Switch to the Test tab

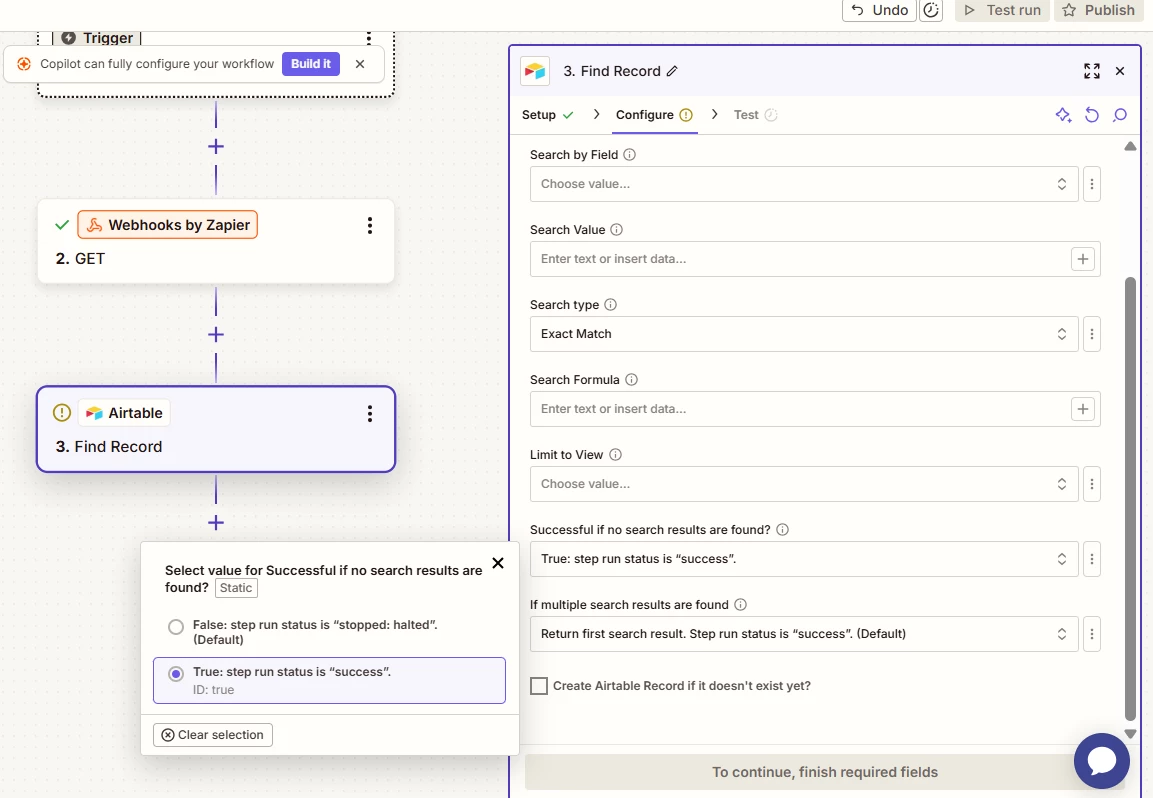click(755, 115)
